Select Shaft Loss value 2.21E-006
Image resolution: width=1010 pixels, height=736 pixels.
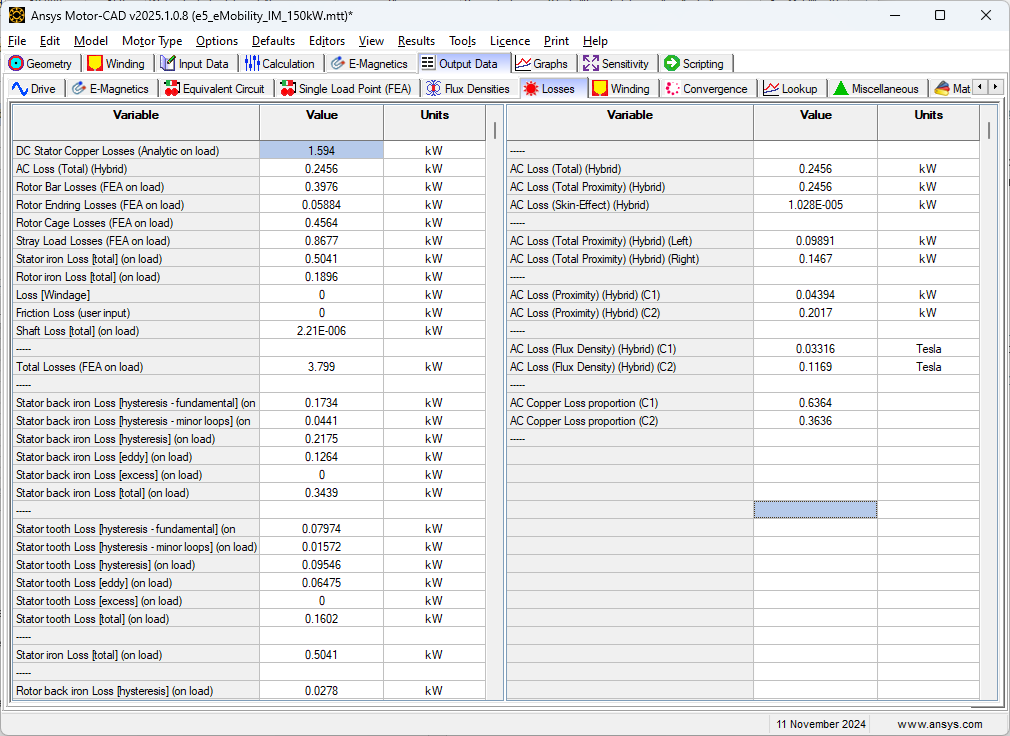321,331
